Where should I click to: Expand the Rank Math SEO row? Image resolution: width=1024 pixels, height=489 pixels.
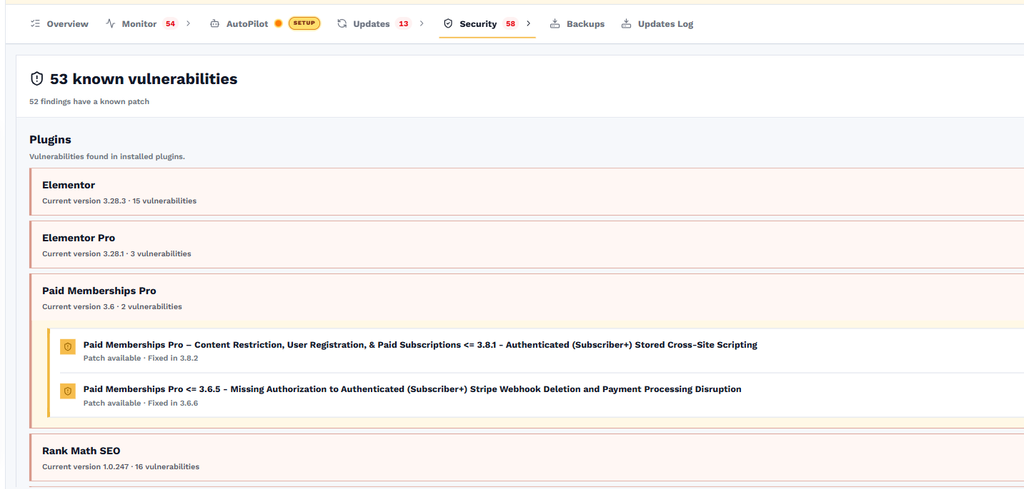coord(526,458)
